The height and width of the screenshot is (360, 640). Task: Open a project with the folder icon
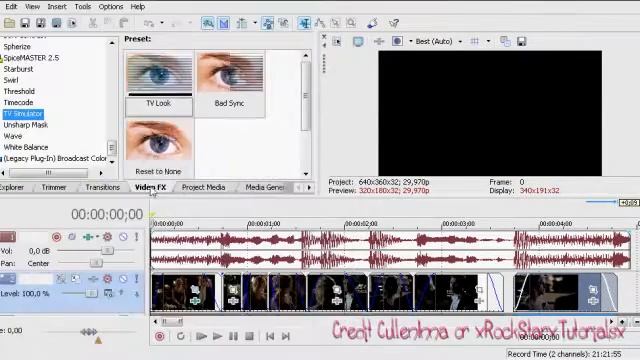[x=9, y=23]
